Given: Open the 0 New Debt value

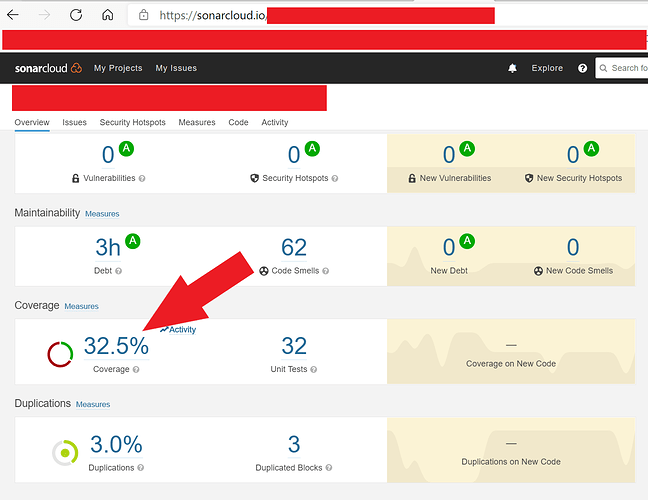Looking at the screenshot, I should click(x=449, y=248).
